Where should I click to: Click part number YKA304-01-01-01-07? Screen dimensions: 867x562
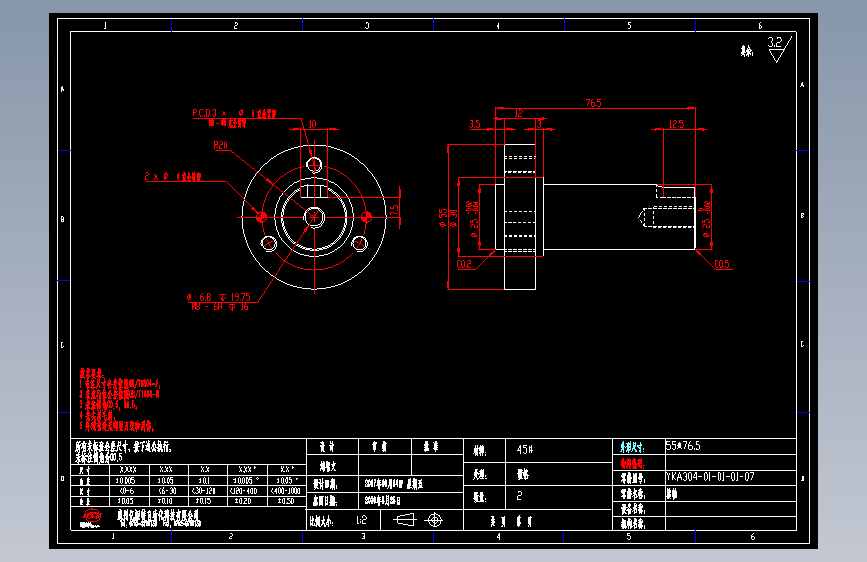coord(710,476)
